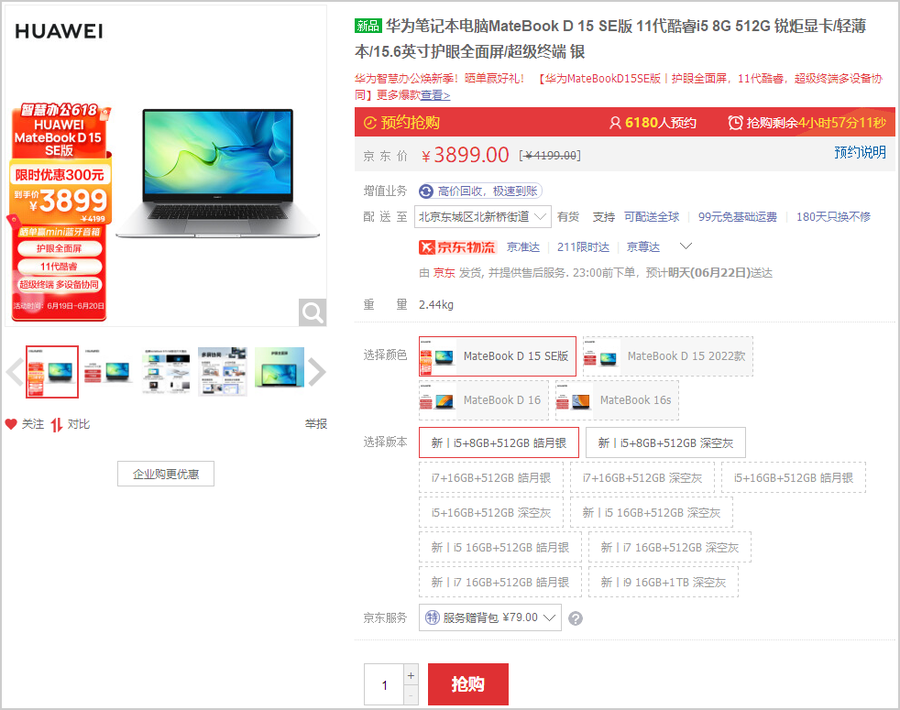Click the 预约说明 link
Viewport: 900px width, 710px height.
click(860, 152)
